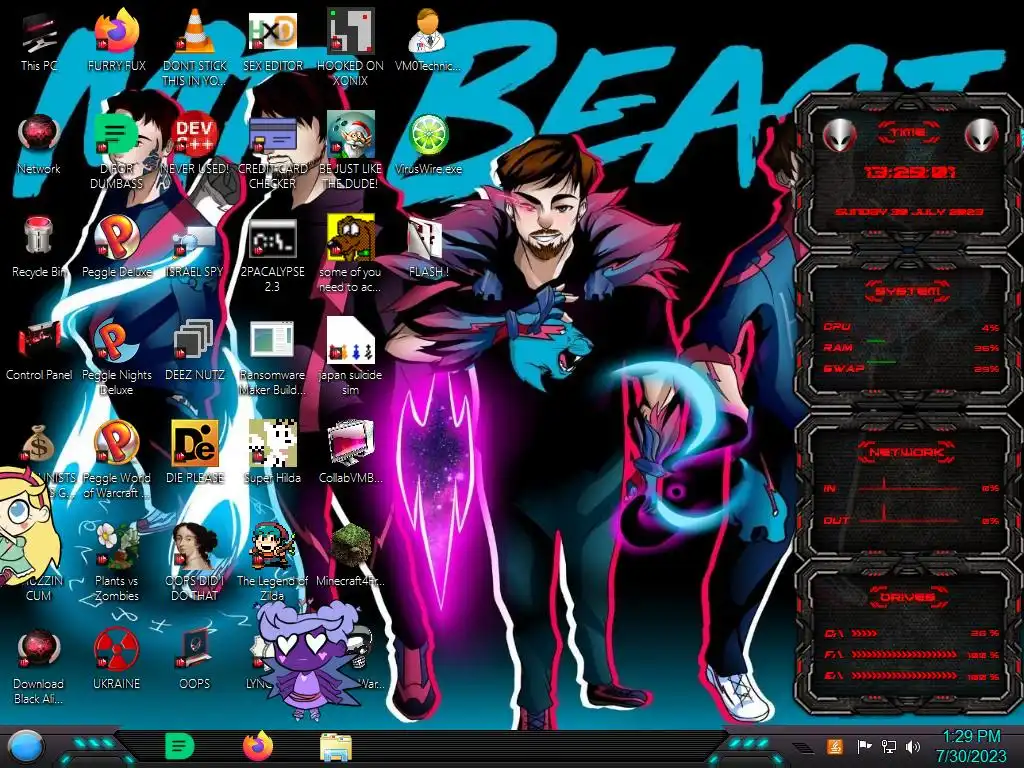Open the HxD hex editor desktop shortcut
Viewport: 1024px width, 768px height.
(272, 40)
